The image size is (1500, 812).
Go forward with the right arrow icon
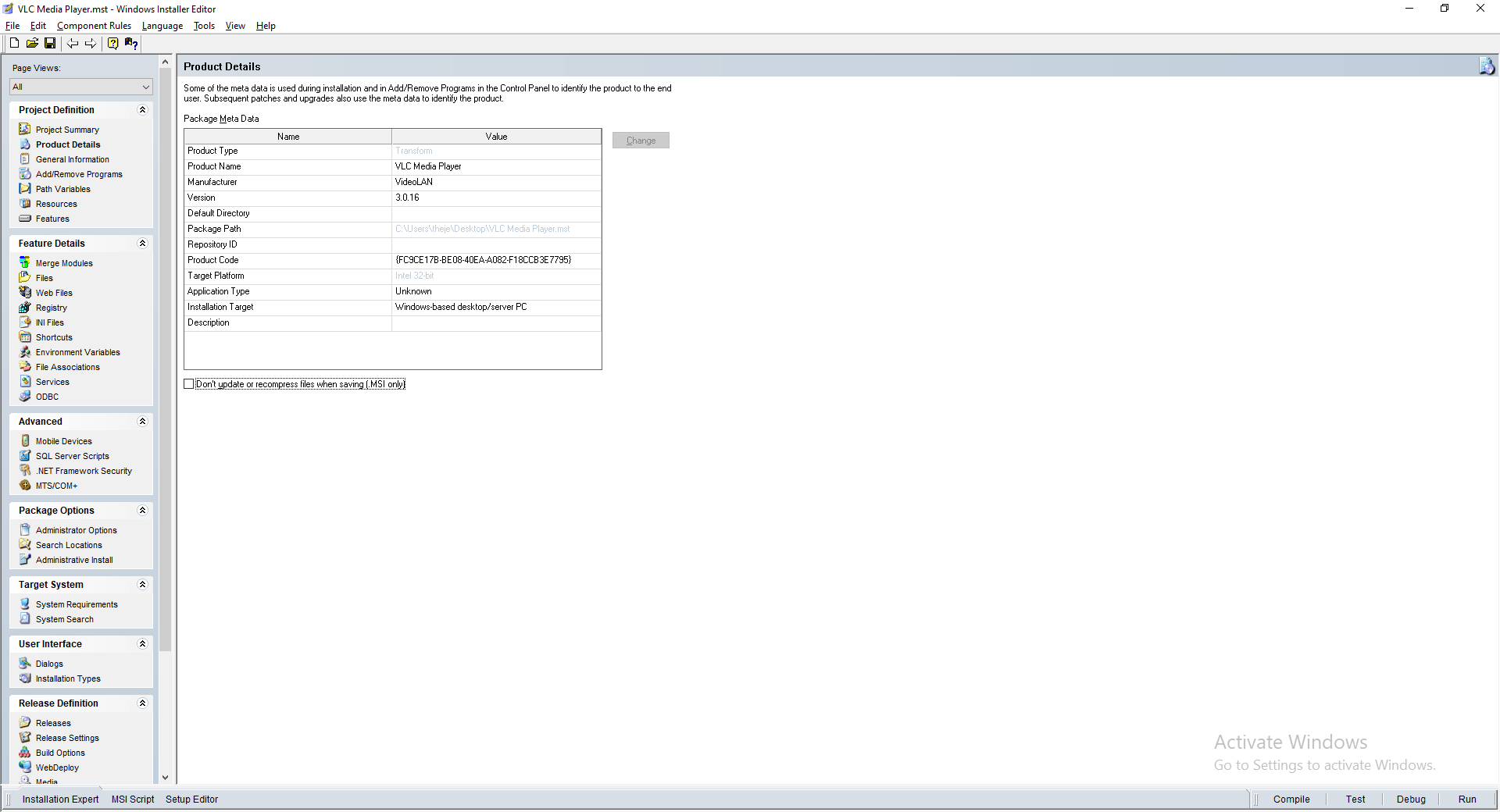point(91,44)
